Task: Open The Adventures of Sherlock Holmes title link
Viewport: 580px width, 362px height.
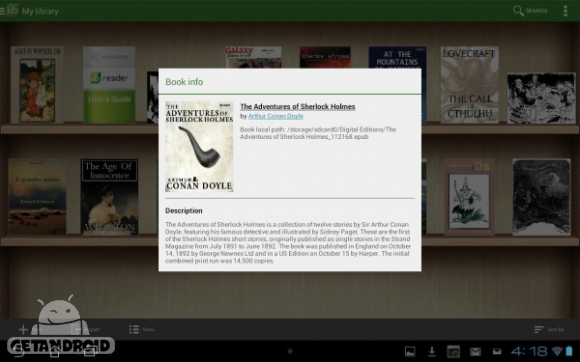Action: pos(298,106)
